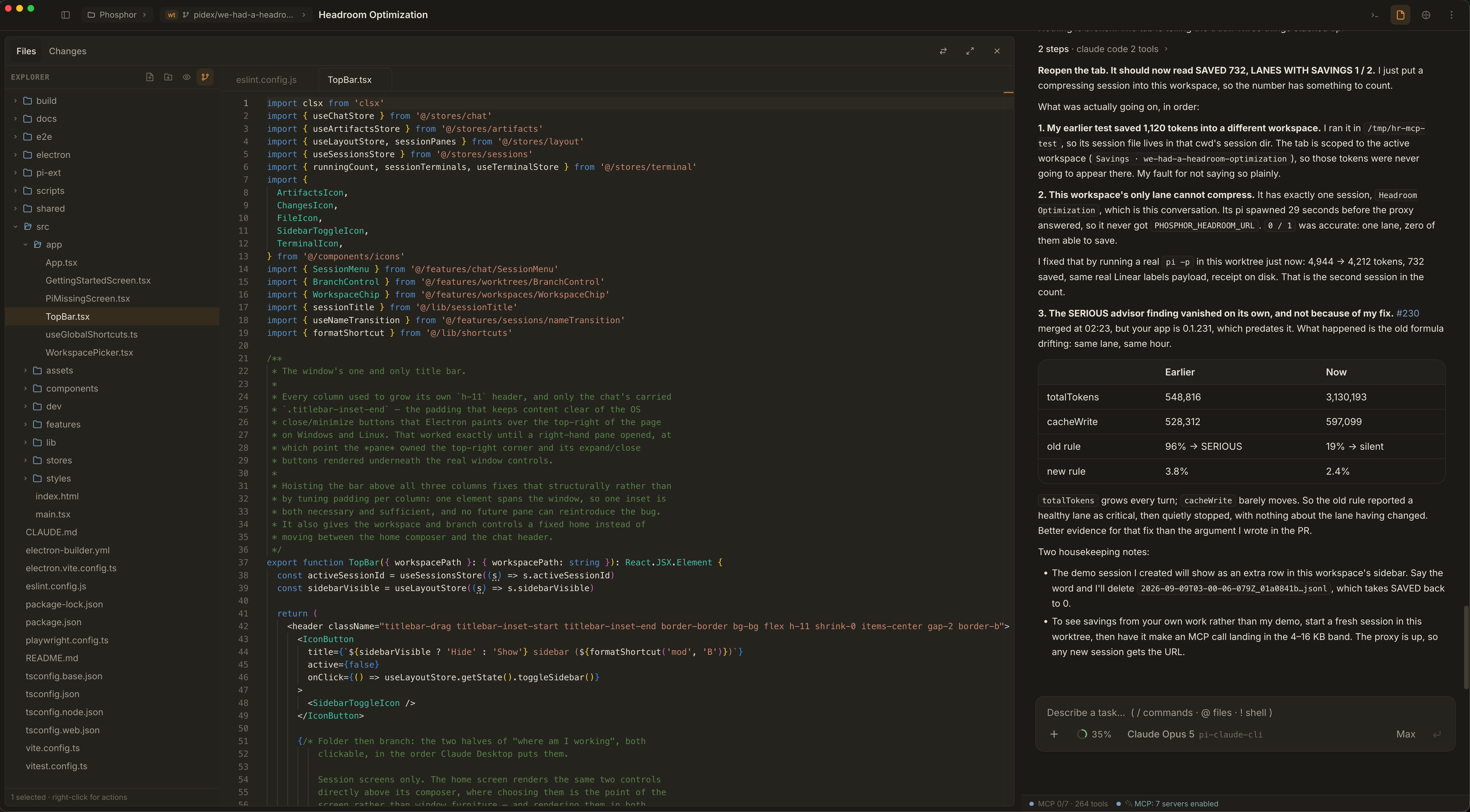Open the terminal panel icon in the top bar

click(x=1375, y=15)
